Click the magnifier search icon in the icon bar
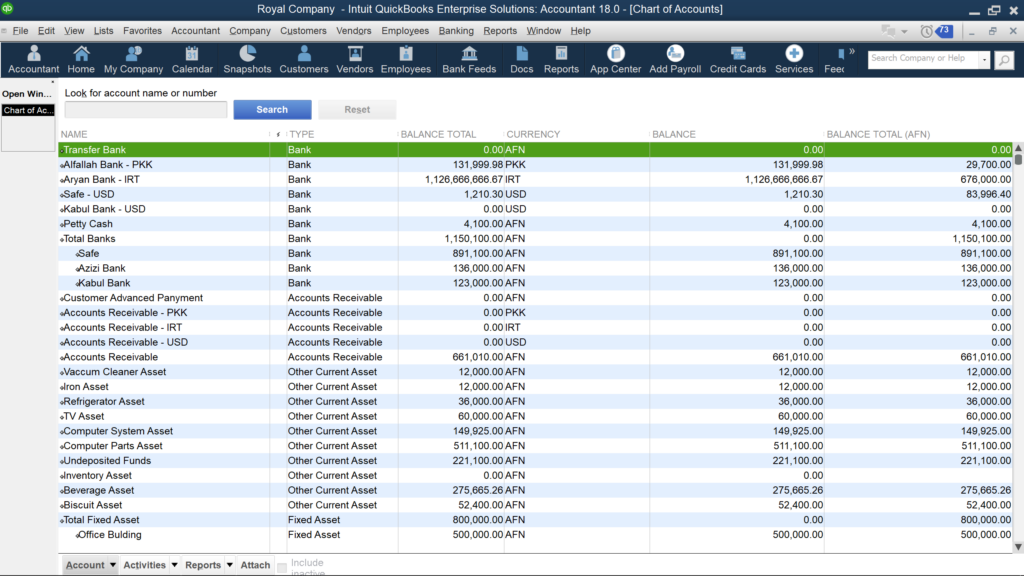 (1004, 60)
